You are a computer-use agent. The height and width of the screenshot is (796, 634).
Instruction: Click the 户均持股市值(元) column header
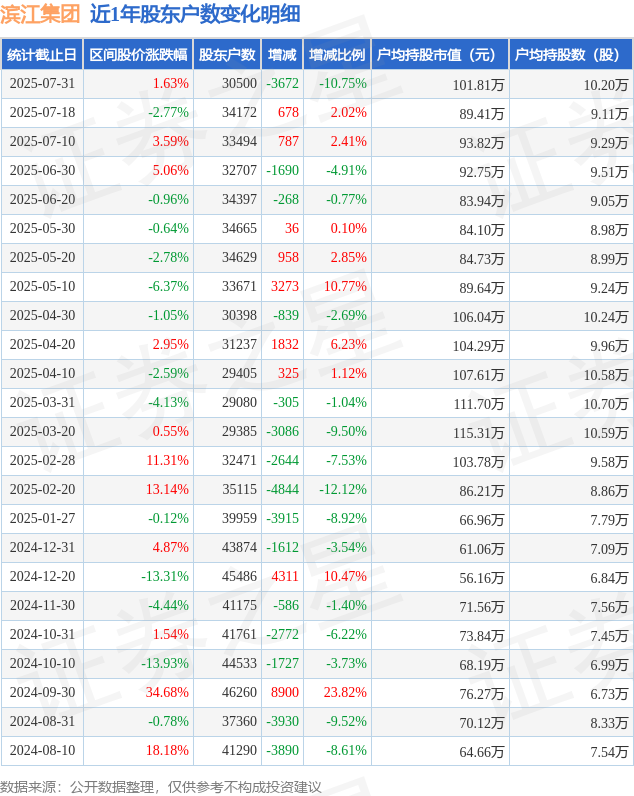coord(440,54)
